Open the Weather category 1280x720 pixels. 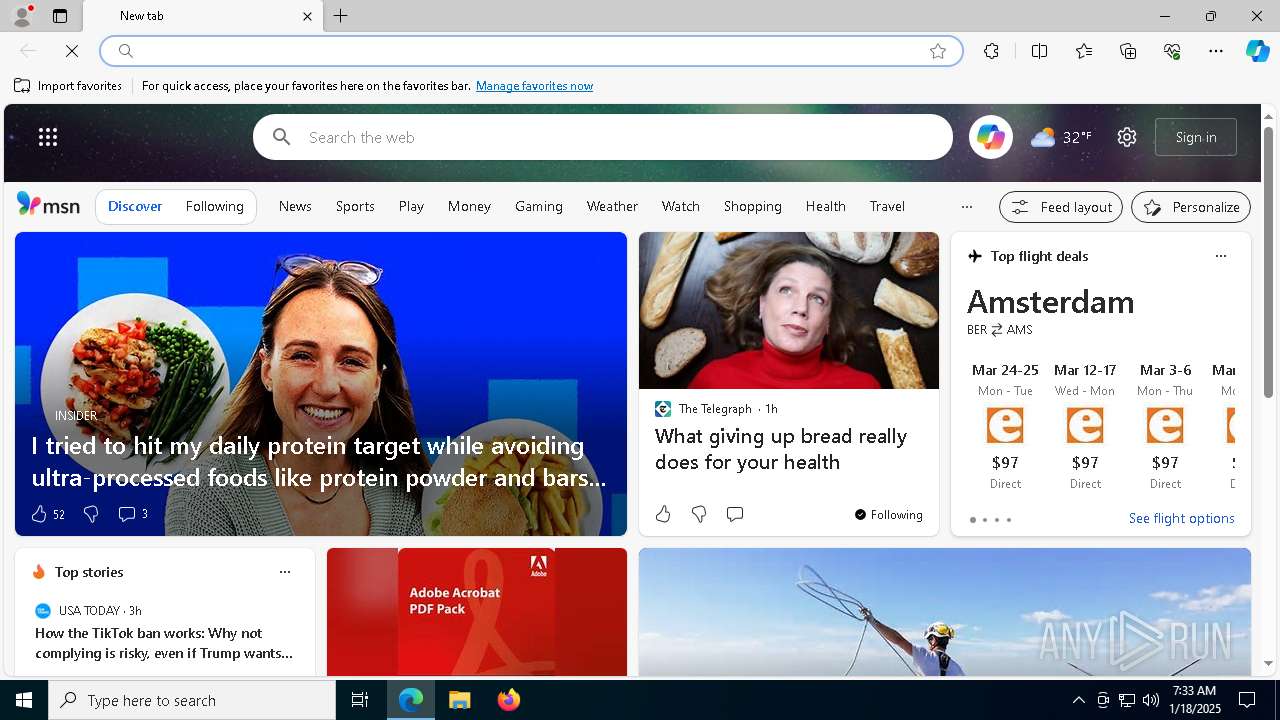[612, 206]
